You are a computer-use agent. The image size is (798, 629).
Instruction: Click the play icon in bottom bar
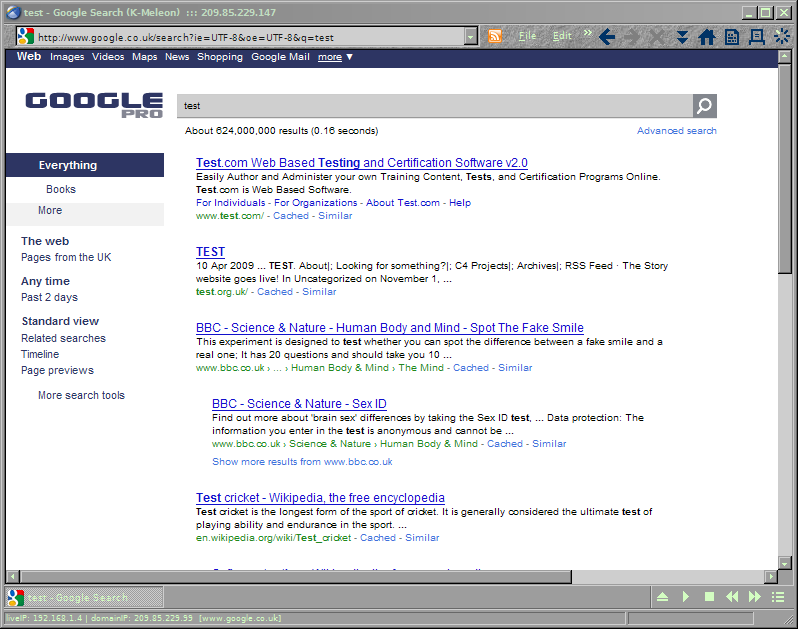686,596
